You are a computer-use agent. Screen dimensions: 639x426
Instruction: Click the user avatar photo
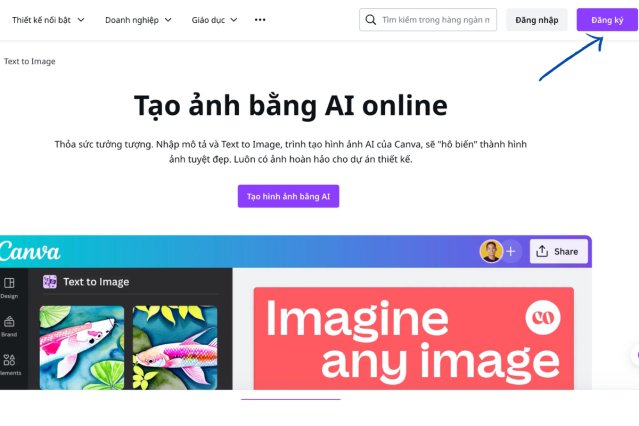491,252
